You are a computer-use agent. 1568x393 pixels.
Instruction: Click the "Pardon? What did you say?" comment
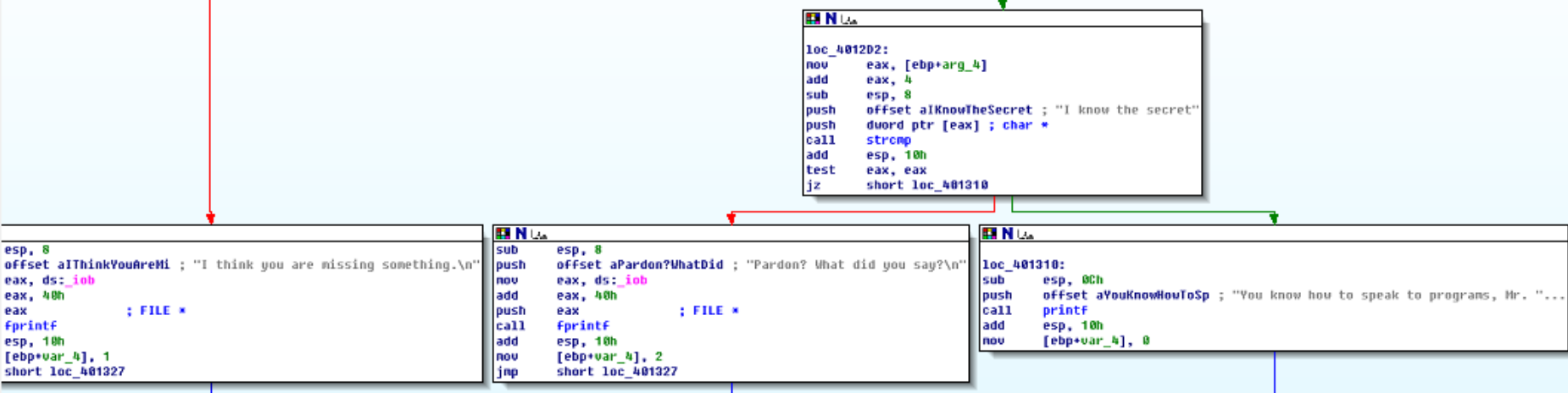pyautogui.click(x=855, y=265)
